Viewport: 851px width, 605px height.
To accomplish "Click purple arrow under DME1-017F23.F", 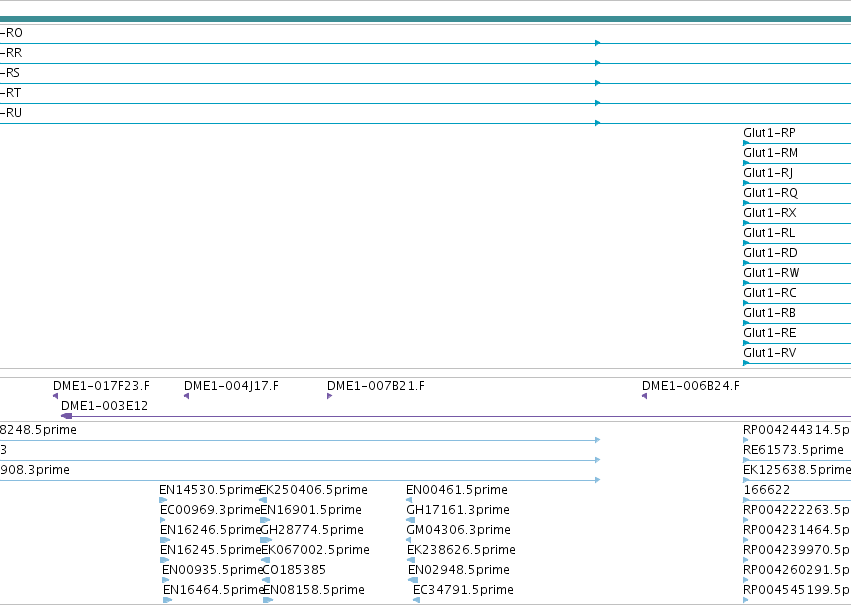I will [x=55, y=396].
